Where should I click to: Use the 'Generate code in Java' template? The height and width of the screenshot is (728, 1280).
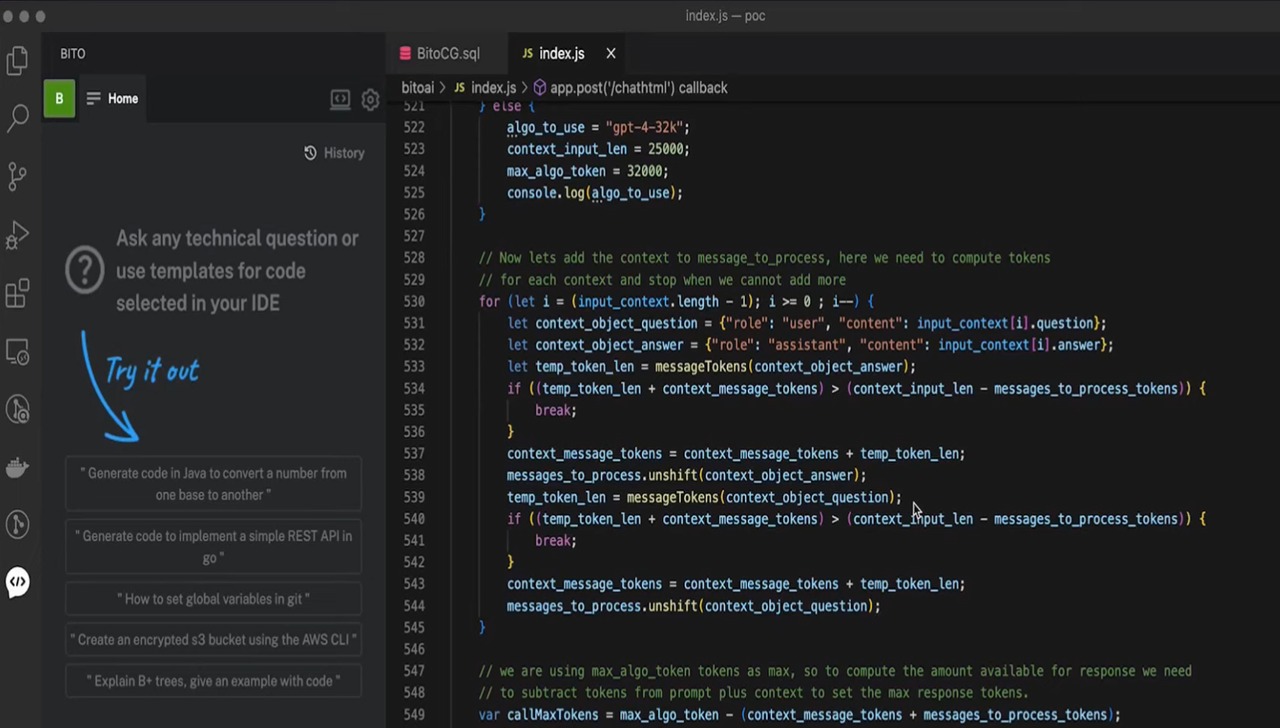pos(213,484)
